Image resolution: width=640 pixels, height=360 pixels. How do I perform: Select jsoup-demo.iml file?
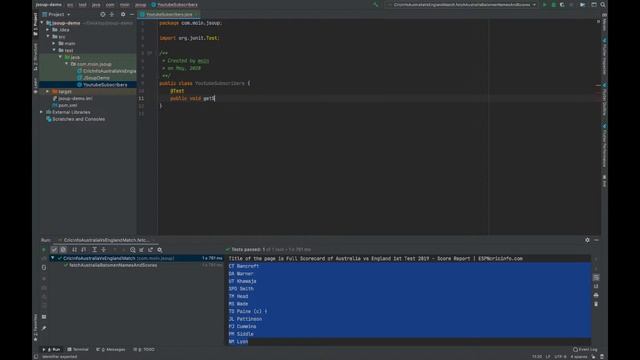(x=72, y=98)
